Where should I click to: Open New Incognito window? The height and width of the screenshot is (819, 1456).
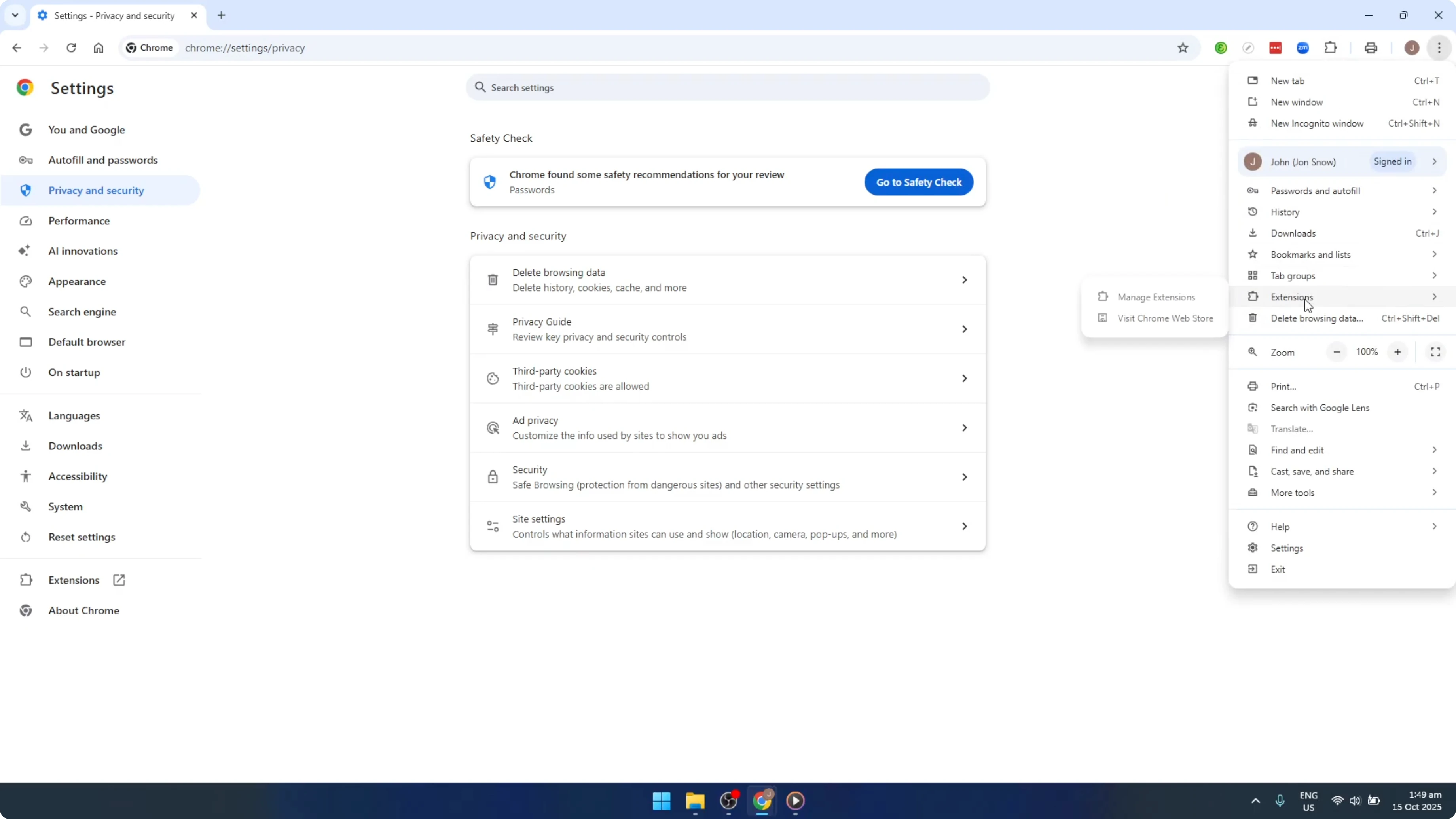pyautogui.click(x=1342, y=124)
